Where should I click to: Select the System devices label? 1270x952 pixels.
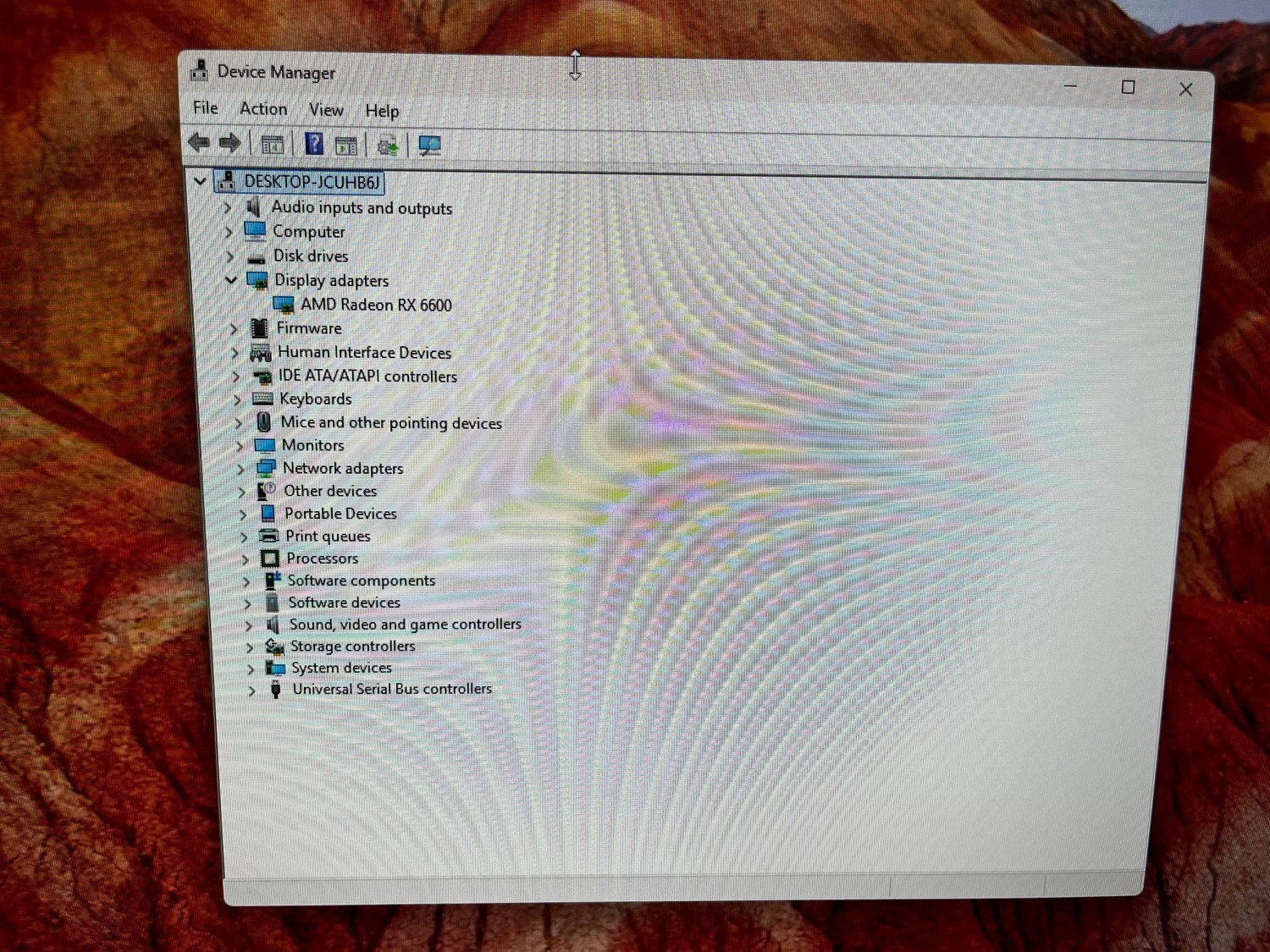click(342, 668)
